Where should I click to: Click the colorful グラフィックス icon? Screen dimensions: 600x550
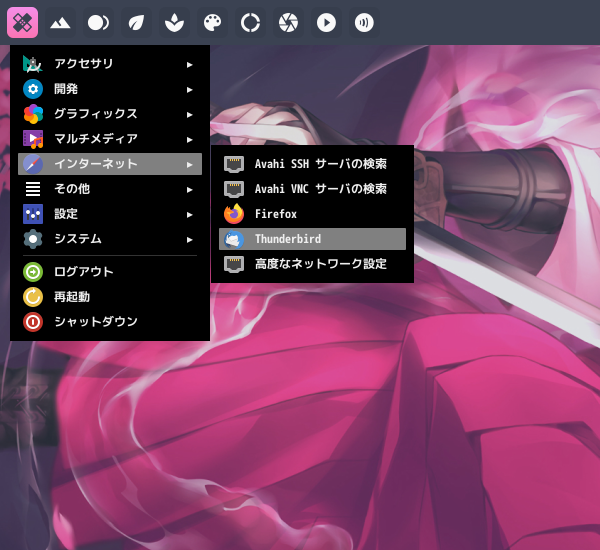[x=33, y=114]
